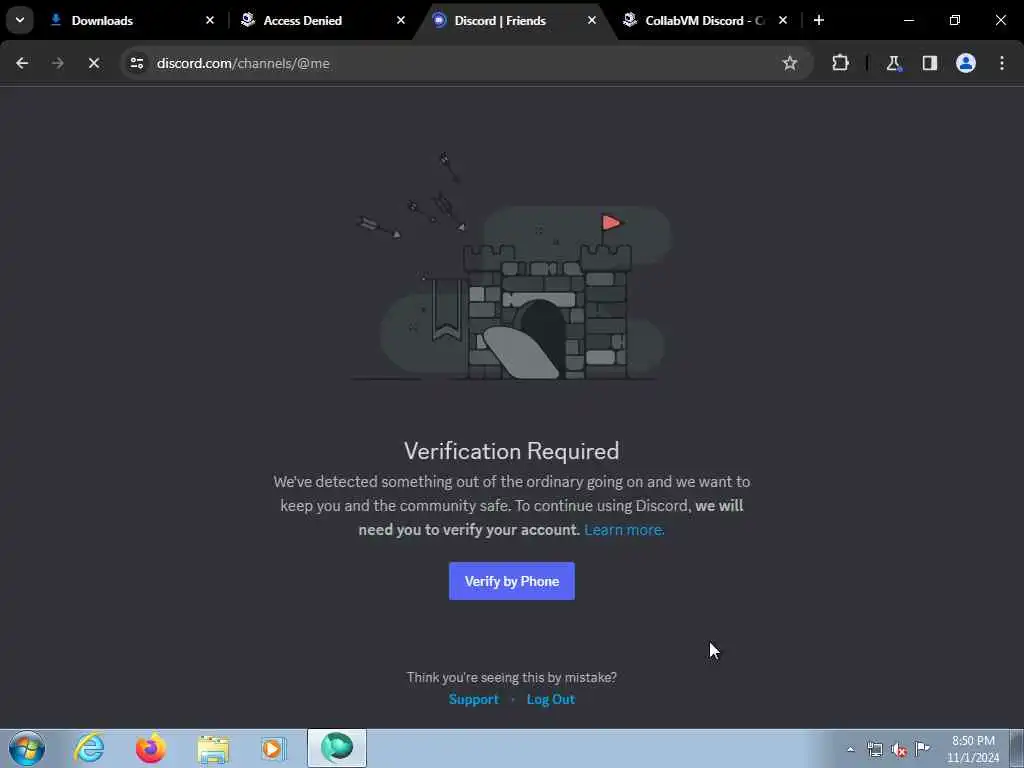Launch Internet Explorer from taskbar
1024x768 pixels.
89,748
